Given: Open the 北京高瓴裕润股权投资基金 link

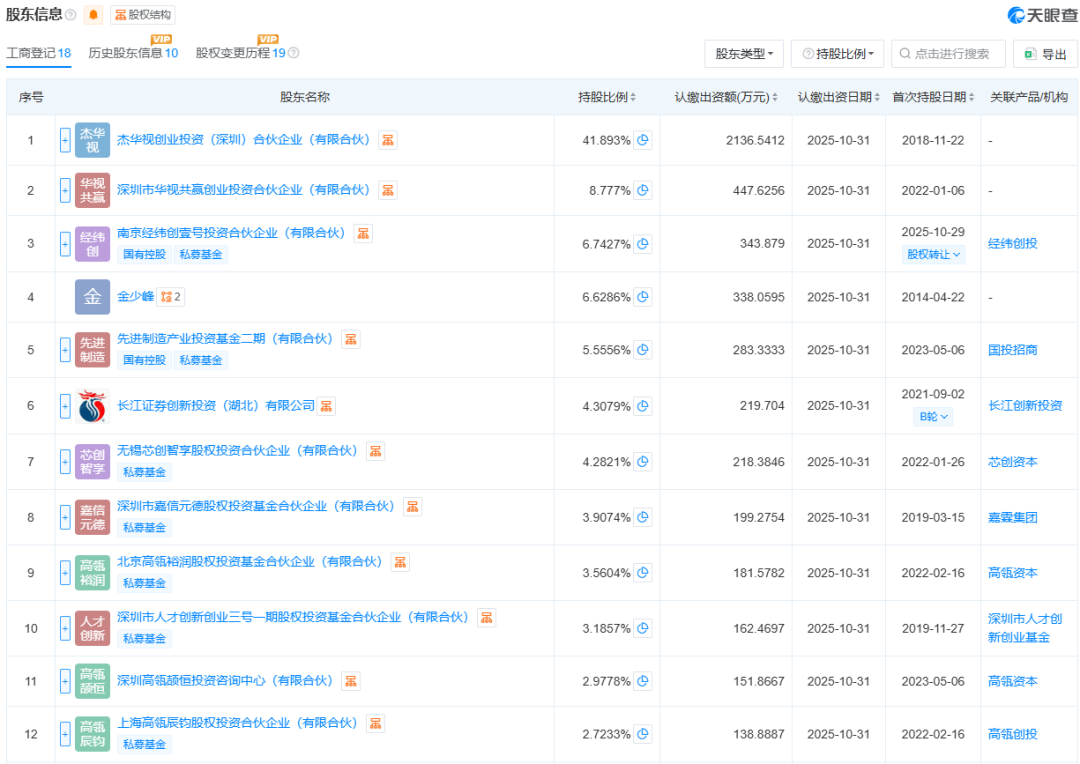Looking at the screenshot, I should [250, 561].
